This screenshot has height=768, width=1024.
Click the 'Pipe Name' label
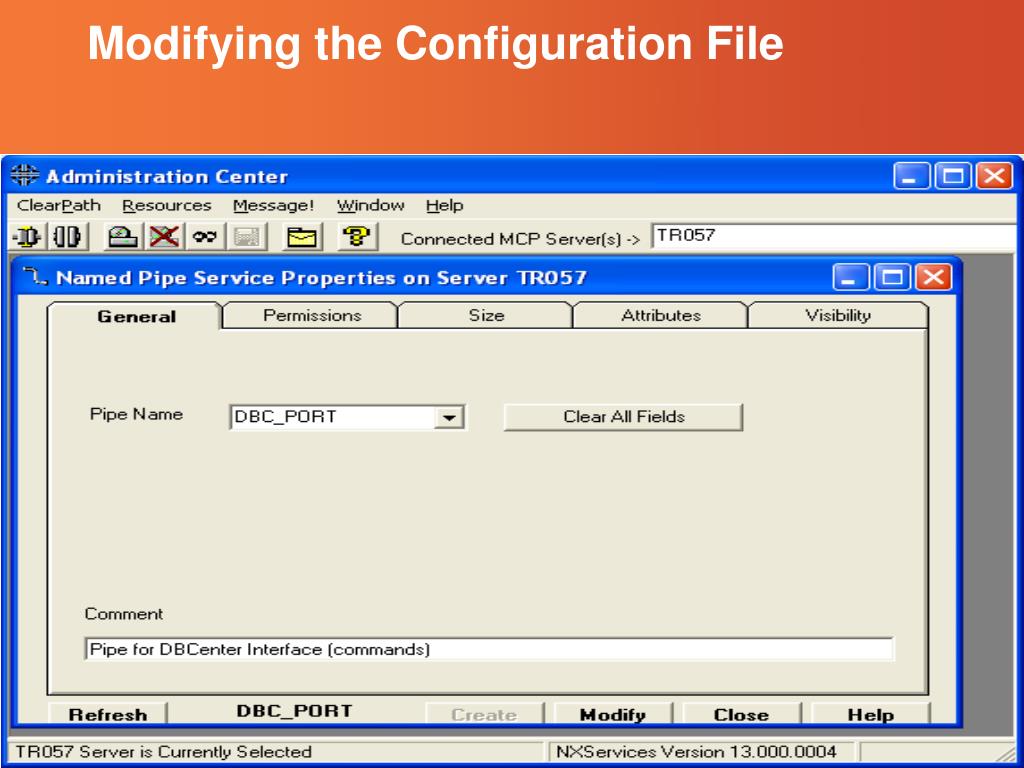pyautogui.click(x=136, y=414)
